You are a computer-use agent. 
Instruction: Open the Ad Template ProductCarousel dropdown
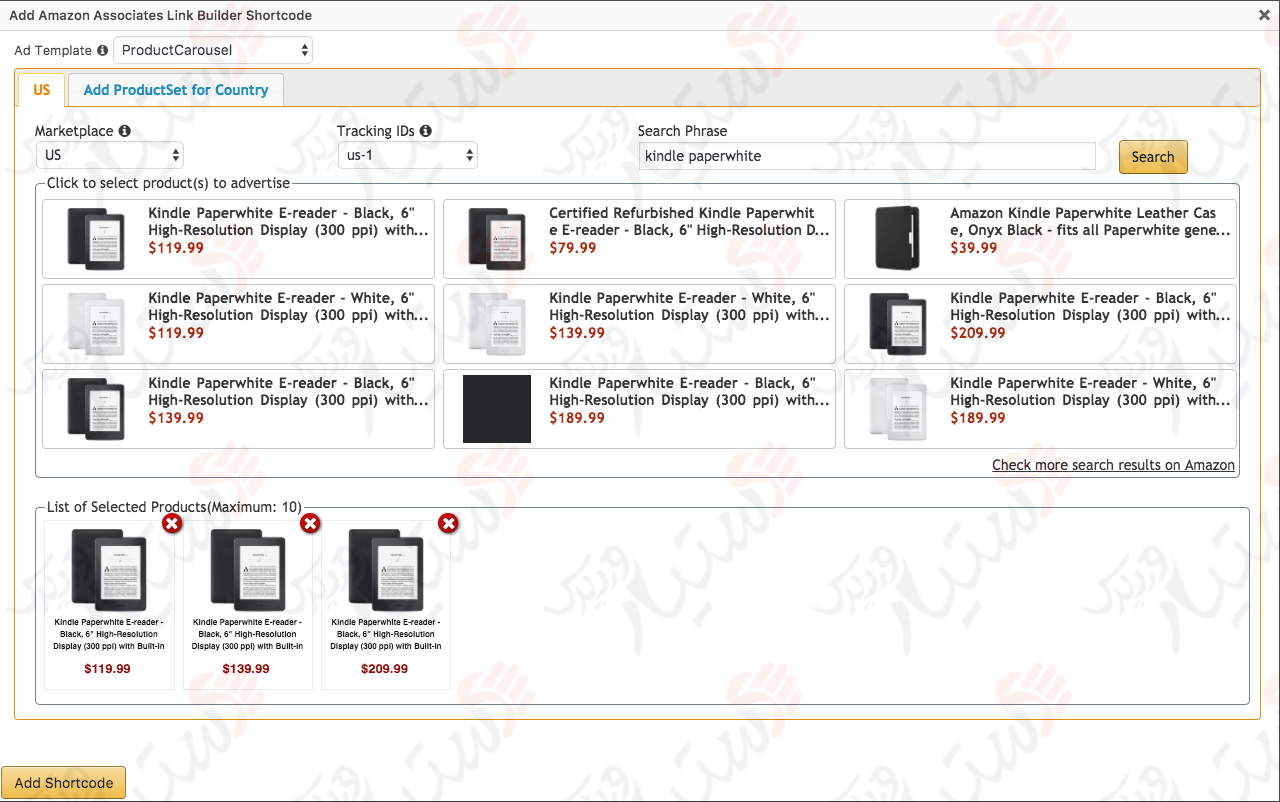click(x=213, y=50)
